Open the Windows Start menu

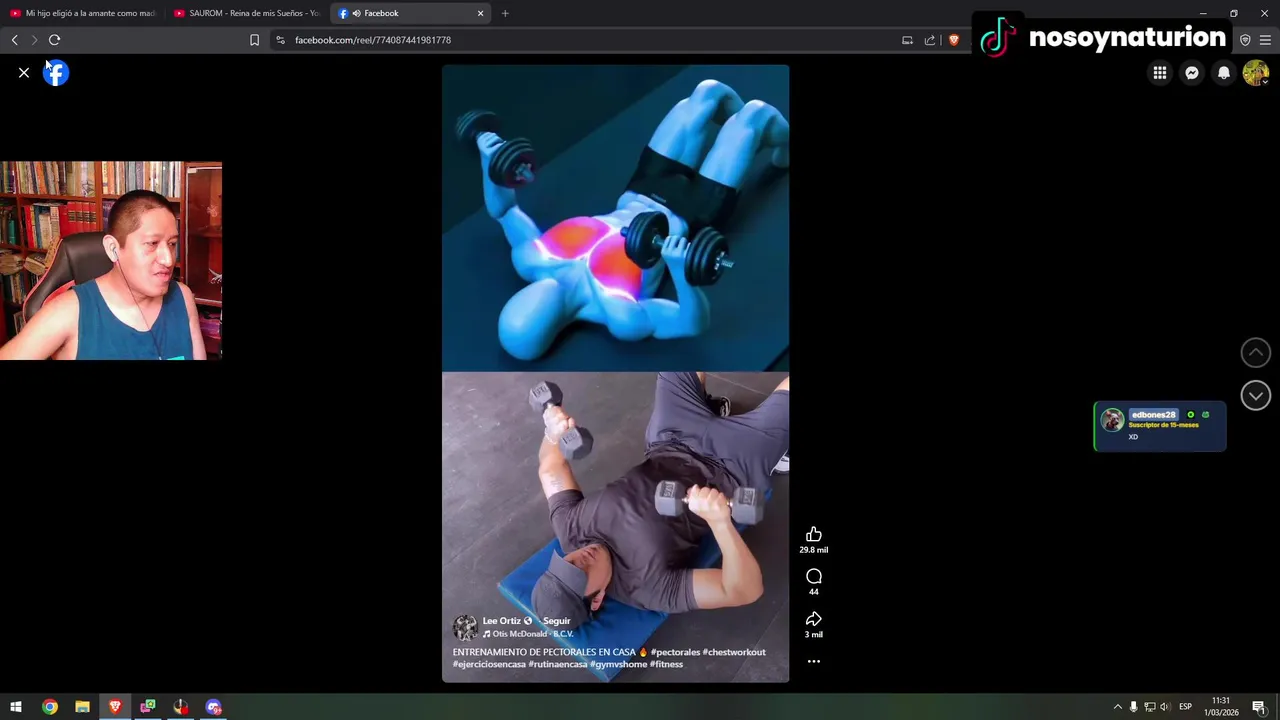pos(16,707)
